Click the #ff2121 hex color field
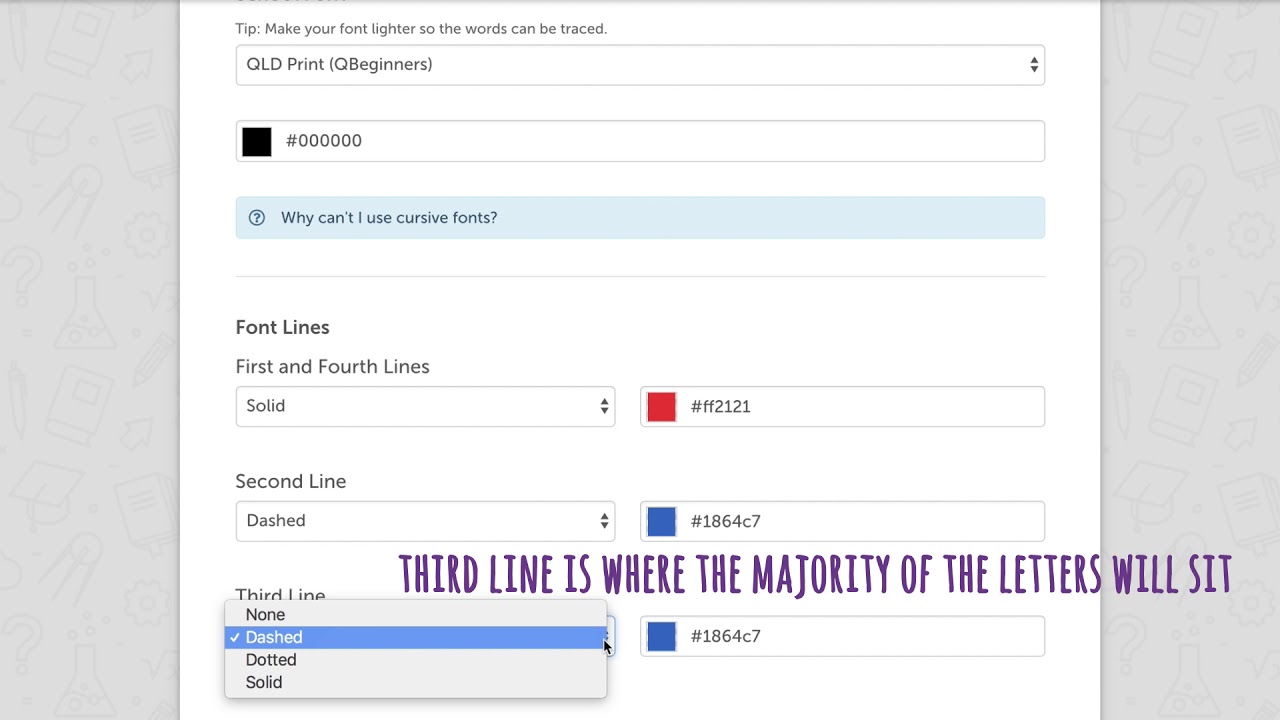Viewport: 1280px width, 720px height. tap(860, 407)
